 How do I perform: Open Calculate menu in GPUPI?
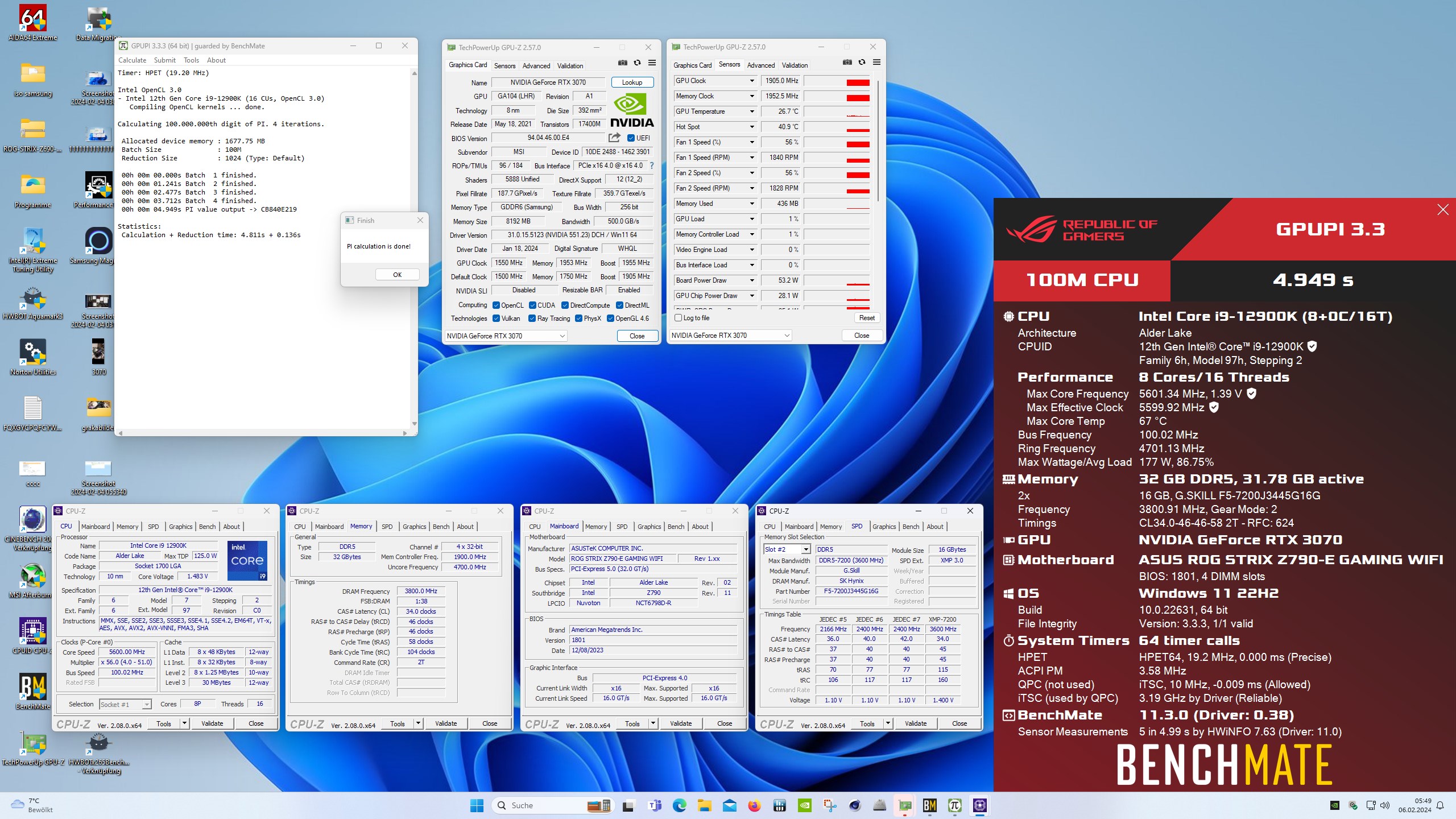pyautogui.click(x=132, y=60)
